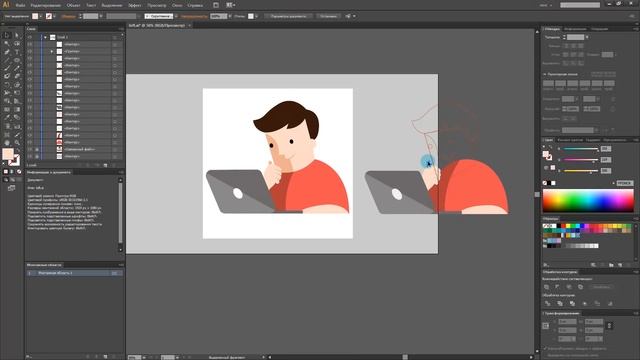
Task: Open the Редактирование menu
Action: [46, 5]
